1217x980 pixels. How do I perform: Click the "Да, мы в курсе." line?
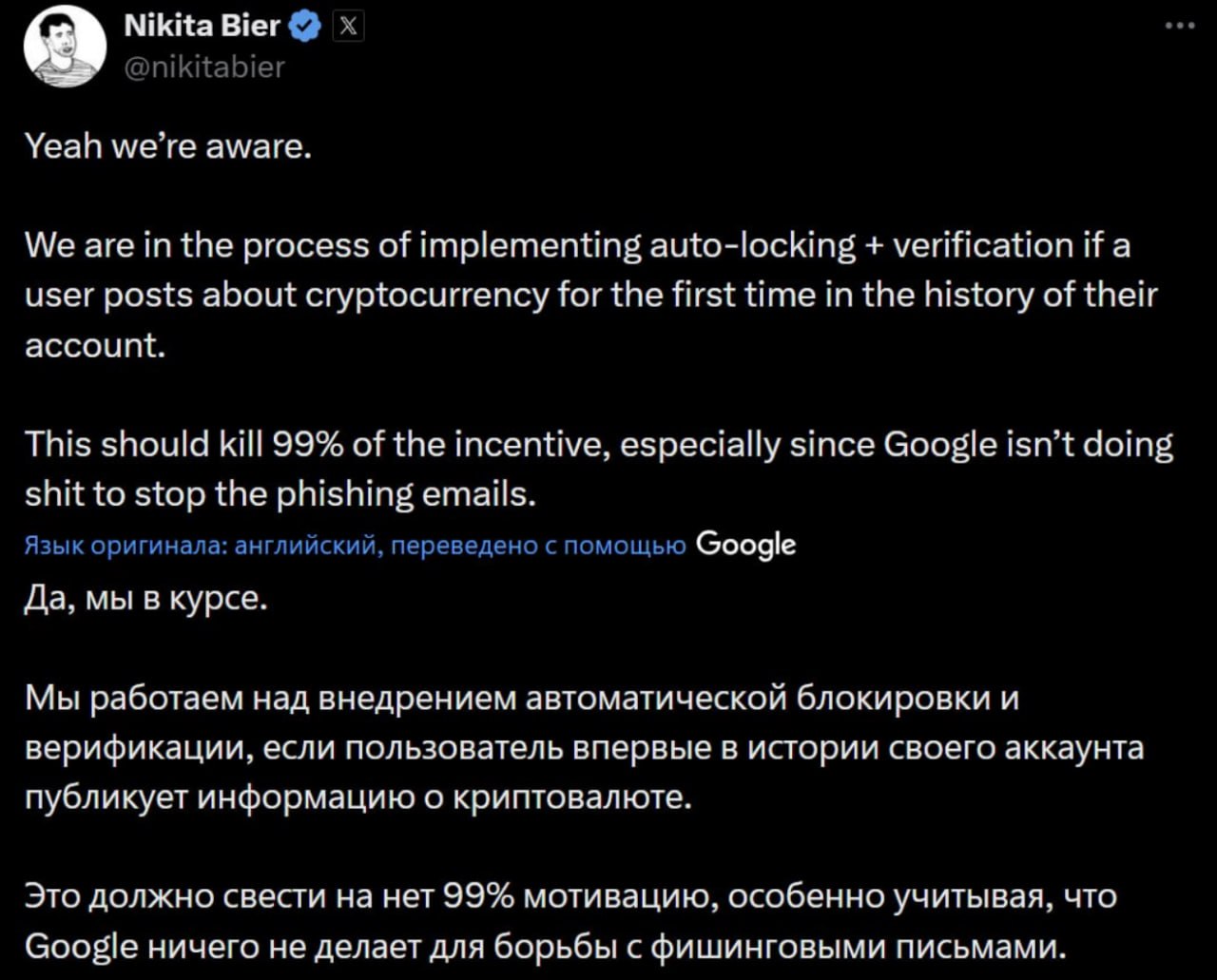pos(146,600)
